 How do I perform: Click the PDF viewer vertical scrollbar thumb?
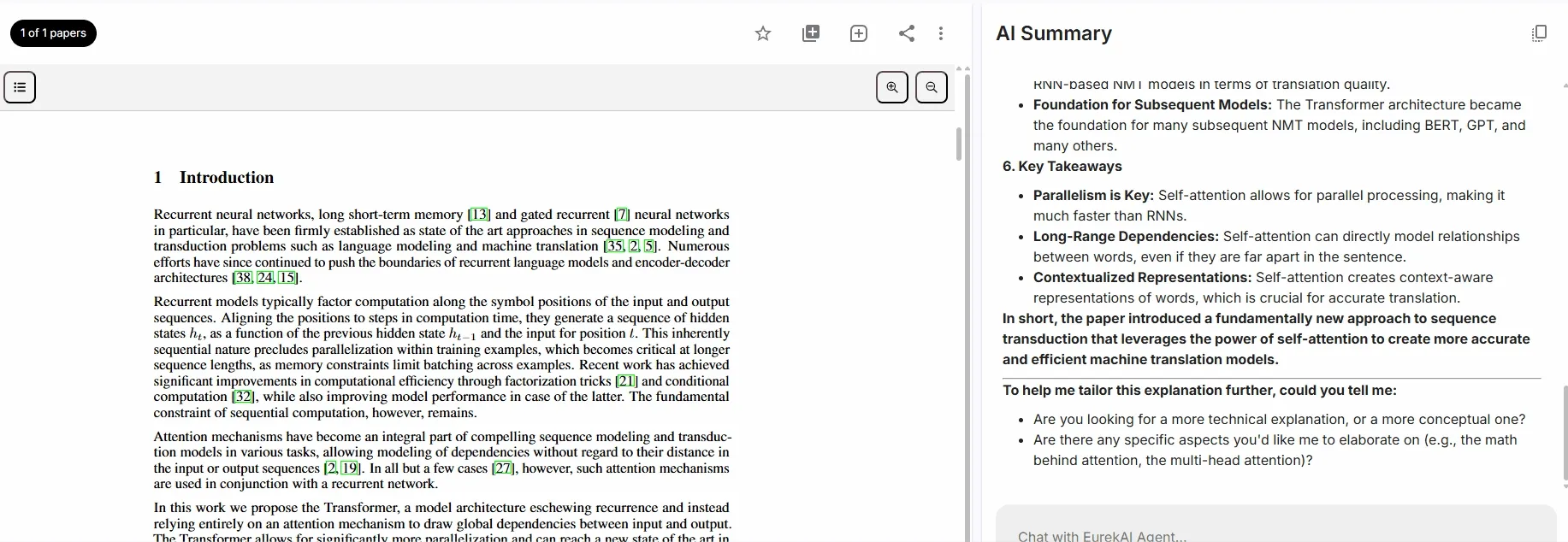click(959, 144)
